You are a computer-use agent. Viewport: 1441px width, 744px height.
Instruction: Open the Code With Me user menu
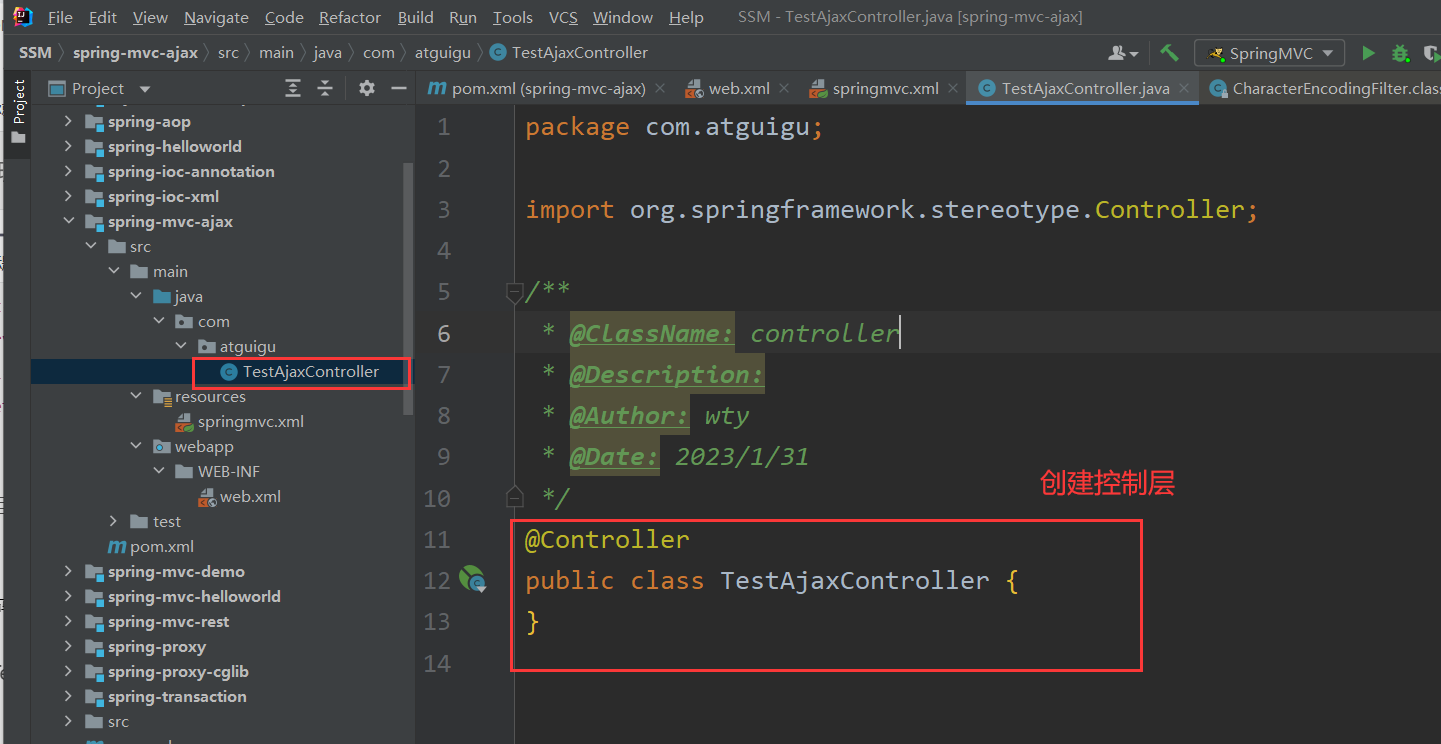1123,53
